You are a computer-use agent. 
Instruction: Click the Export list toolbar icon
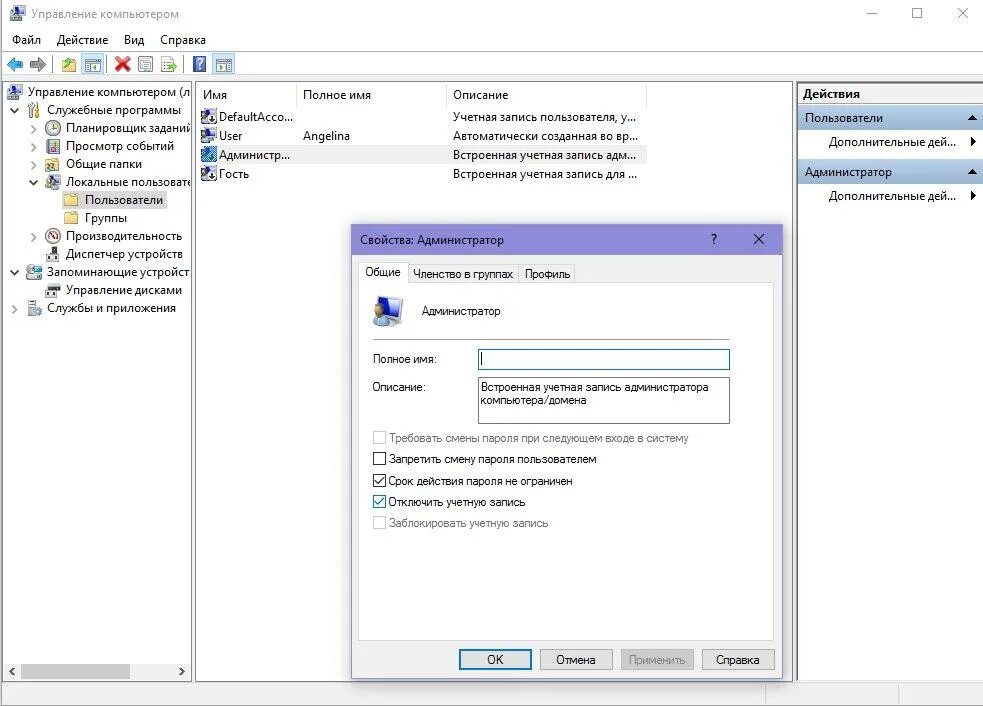pos(169,64)
